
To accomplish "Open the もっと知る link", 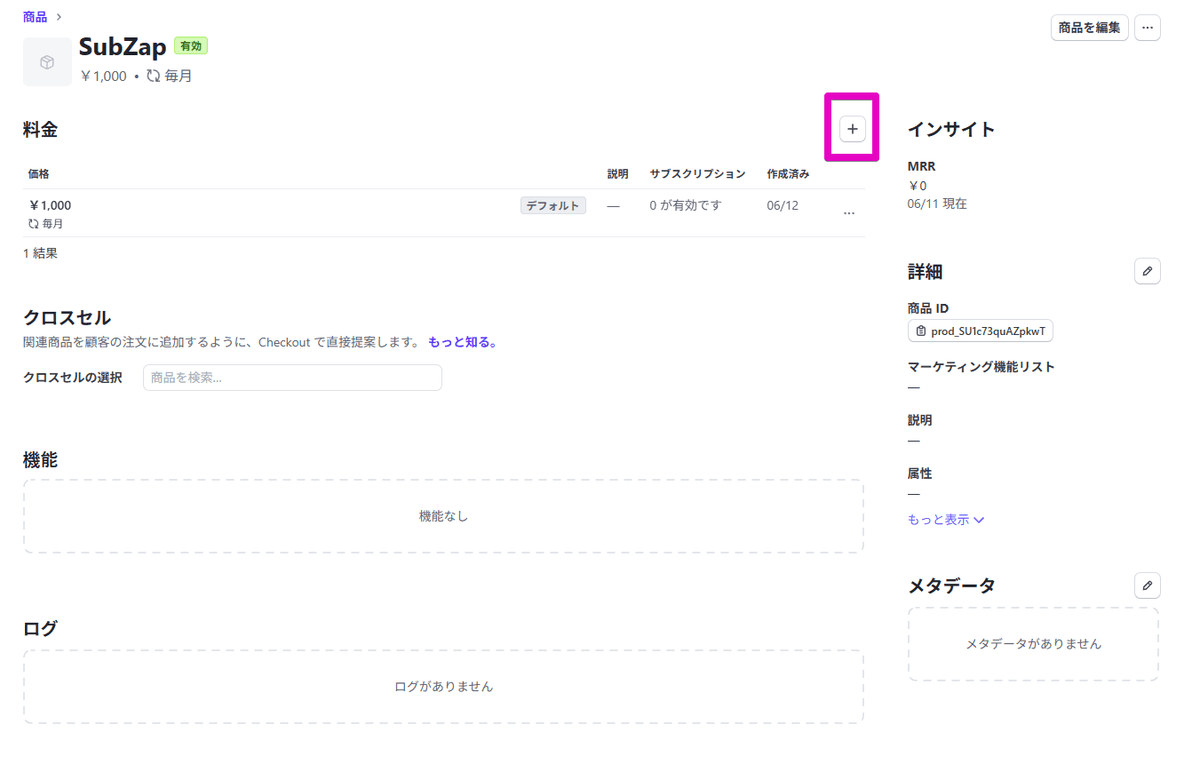I will 462,342.
